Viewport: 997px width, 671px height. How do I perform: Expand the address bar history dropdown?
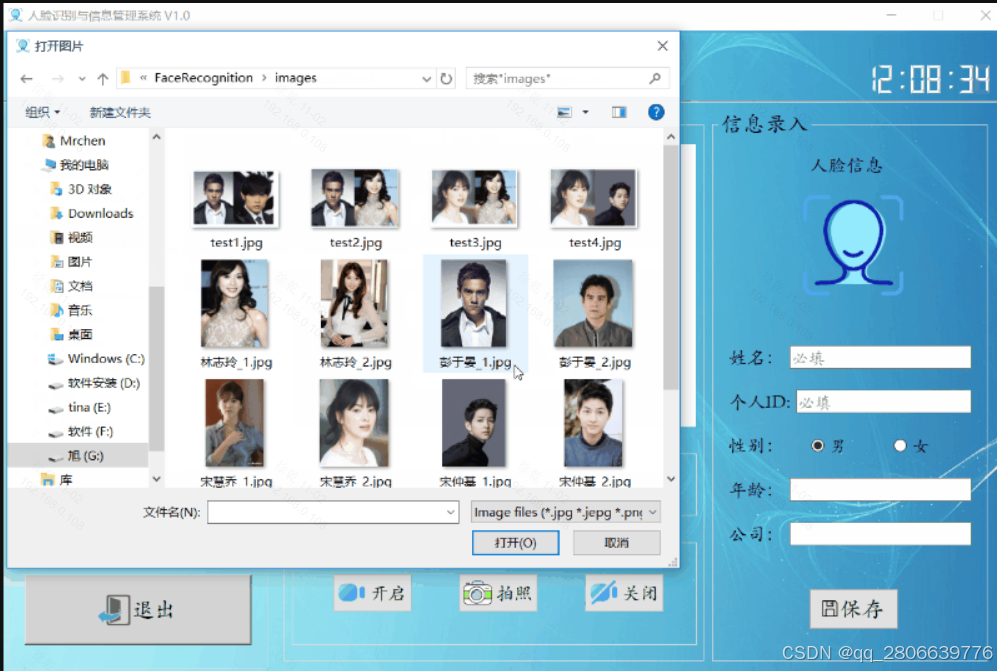pos(426,78)
